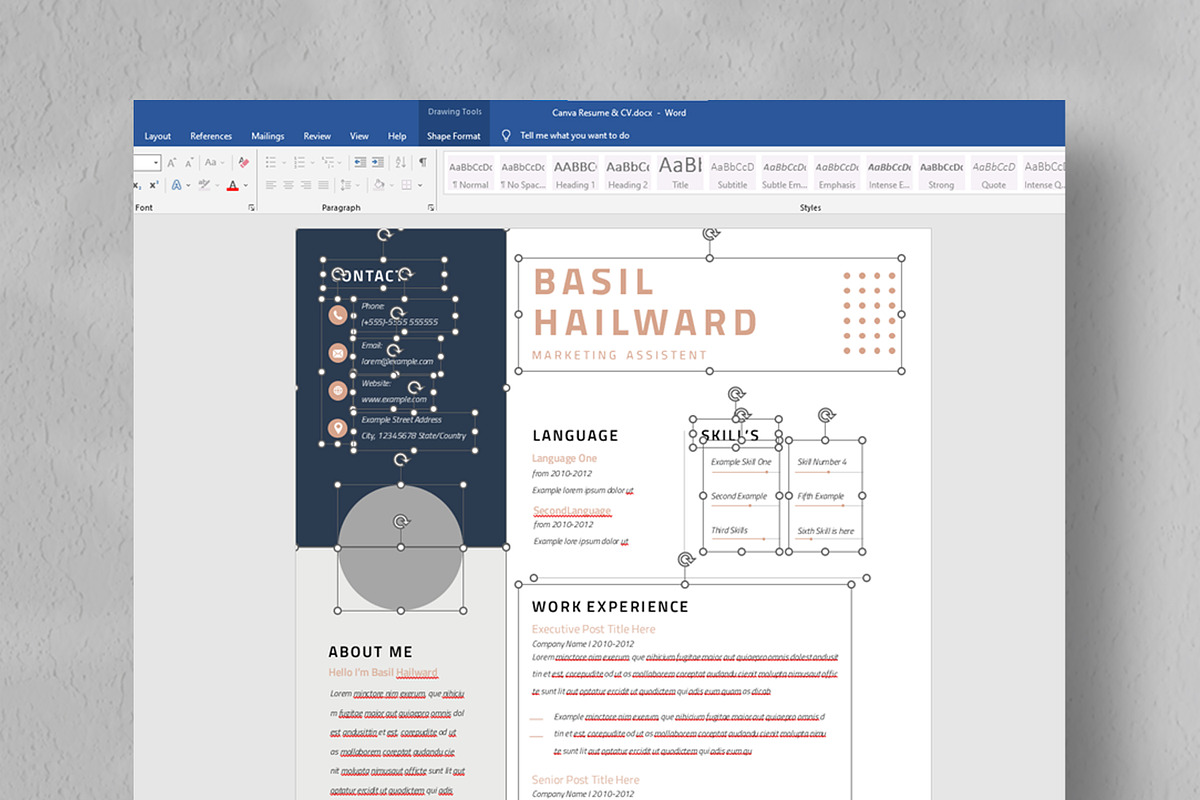Align text right
1200x800 pixels.
pyautogui.click(x=306, y=185)
